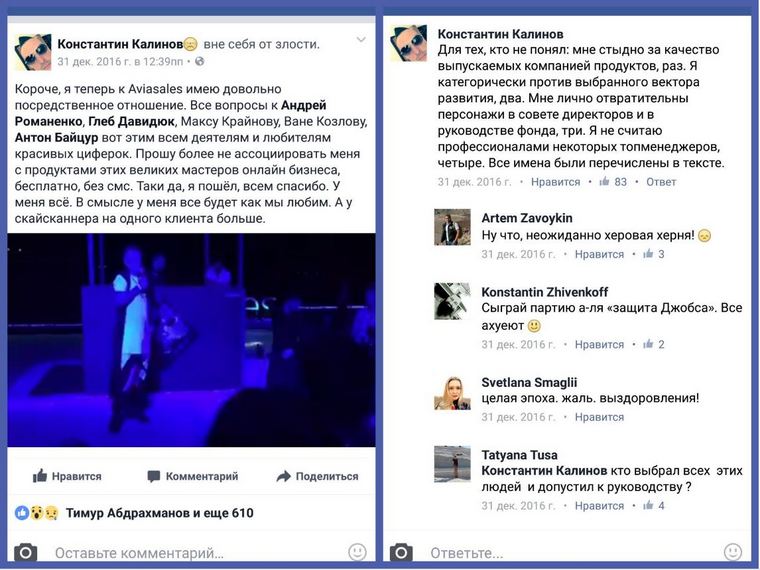Open tagged profile Антон Байцур
The width and height of the screenshot is (760, 570).
pyautogui.click(x=56, y=138)
